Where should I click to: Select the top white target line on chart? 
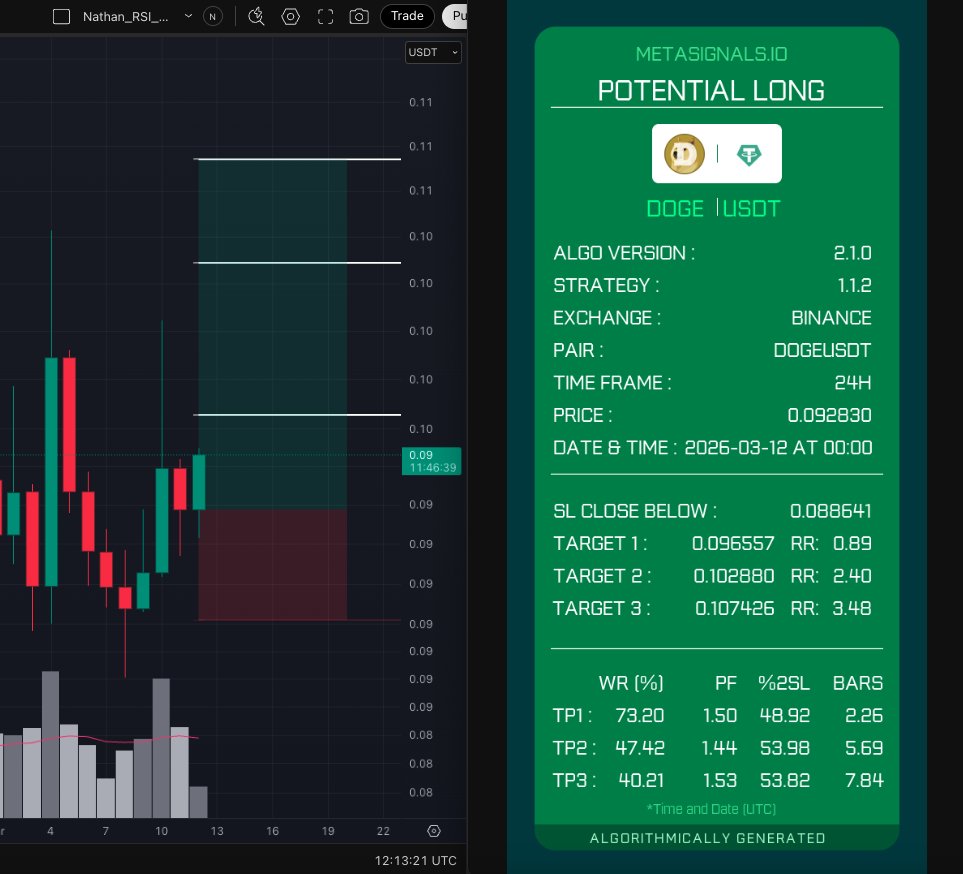pos(297,159)
